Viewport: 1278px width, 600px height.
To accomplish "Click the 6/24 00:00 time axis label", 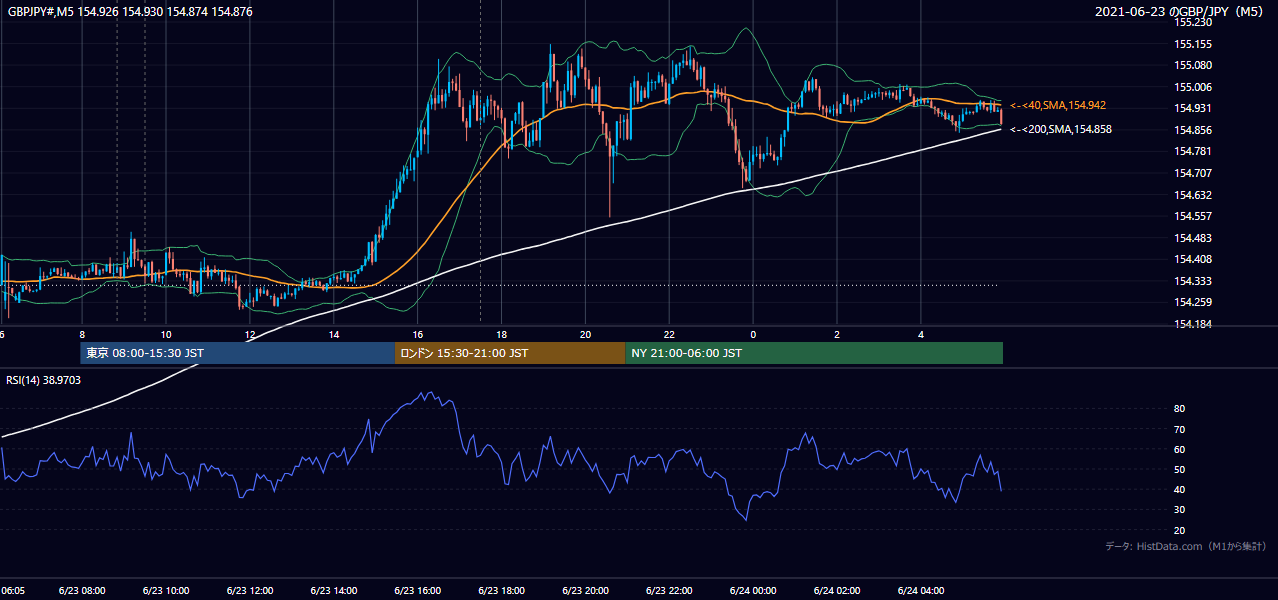I will pyautogui.click(x=754, y=591).
